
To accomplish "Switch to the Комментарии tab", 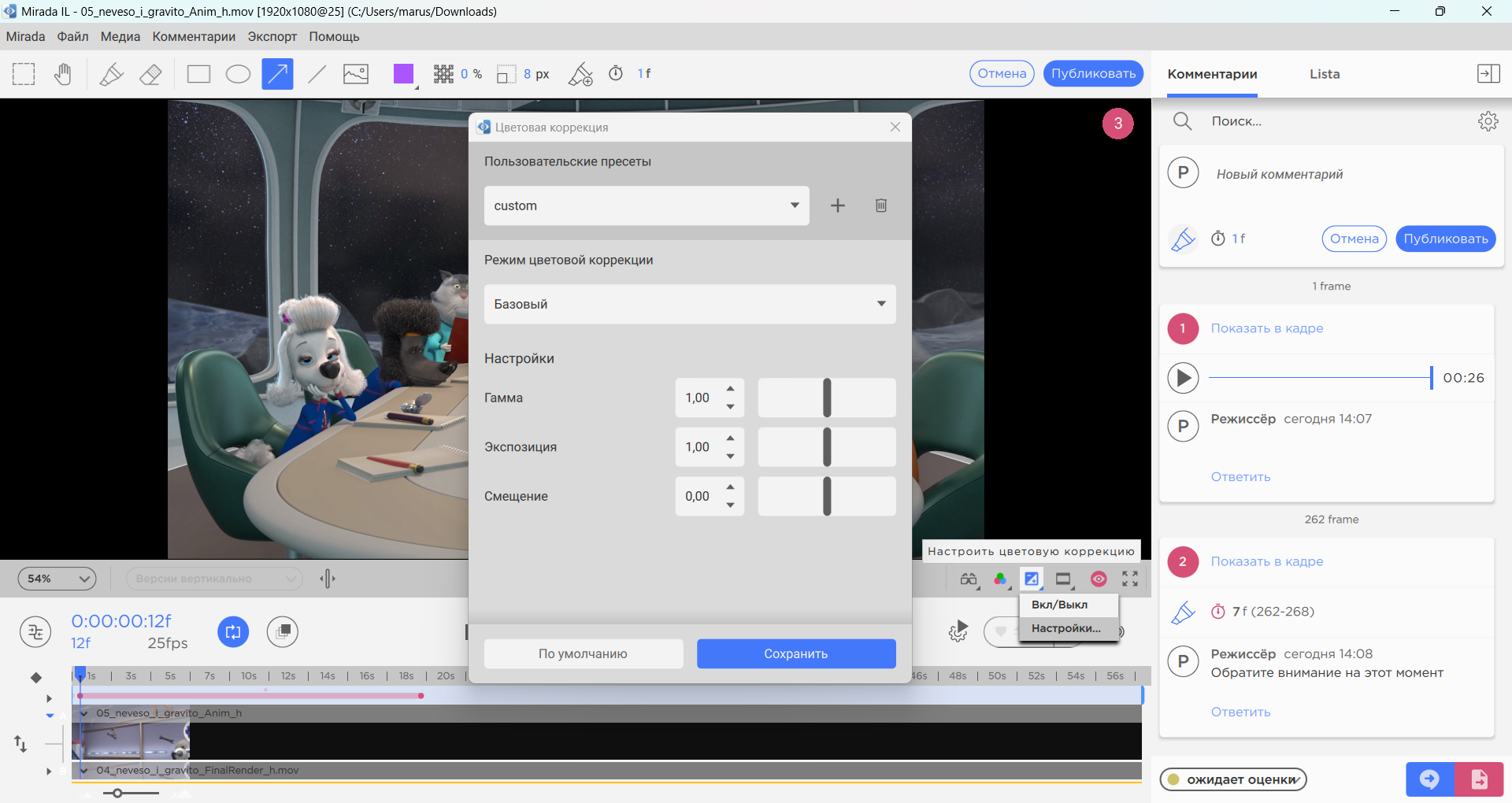I will (1212, 74).
